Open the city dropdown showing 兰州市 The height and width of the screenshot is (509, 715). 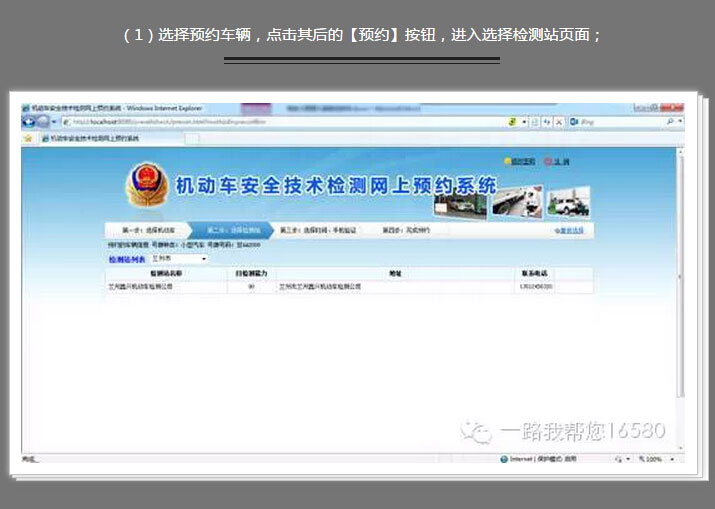point(179,259)
